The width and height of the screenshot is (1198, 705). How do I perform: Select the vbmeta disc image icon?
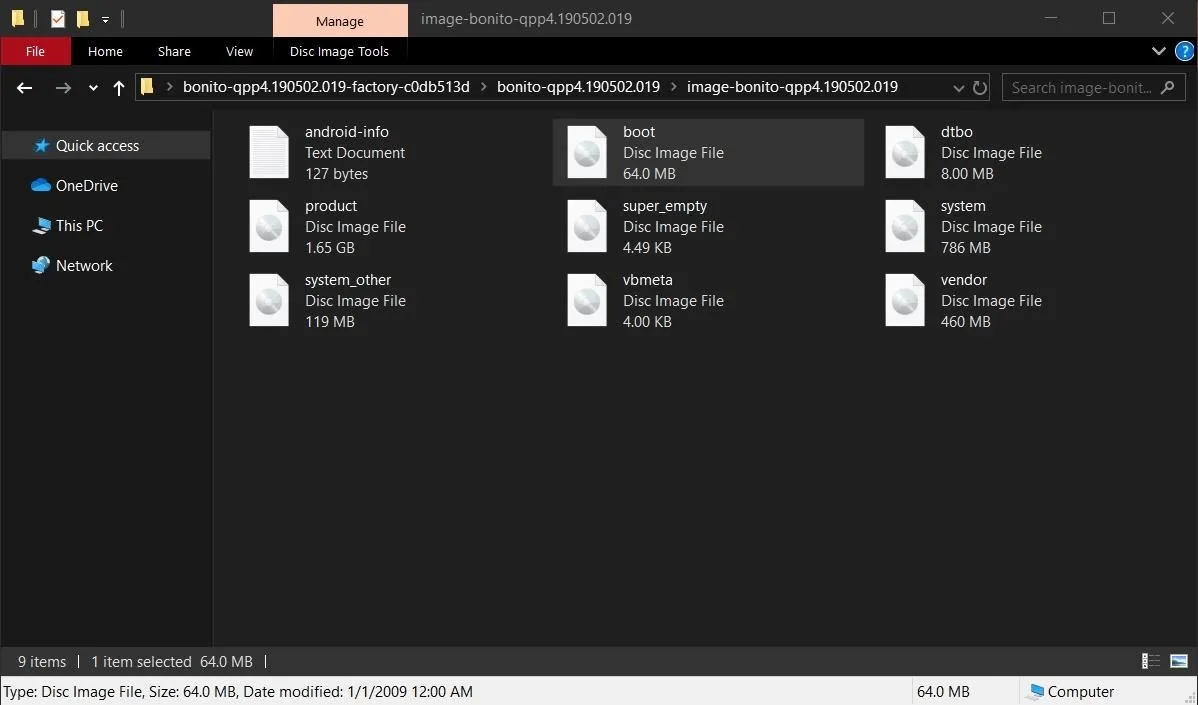[587, 300]
